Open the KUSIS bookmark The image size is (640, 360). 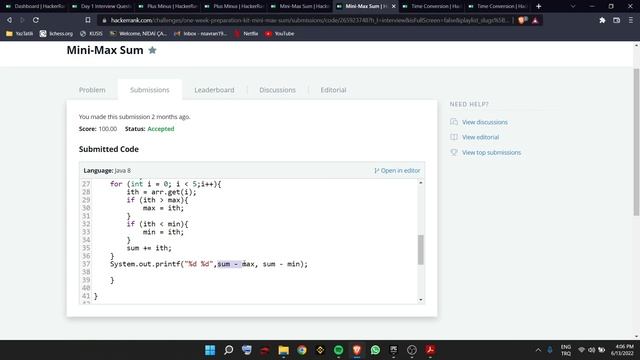click(x=91, y=33)
